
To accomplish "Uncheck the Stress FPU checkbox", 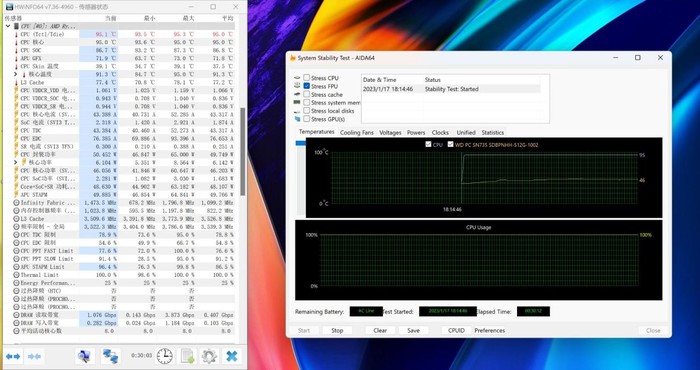I will pyautogui.click(x=307, y=86).
